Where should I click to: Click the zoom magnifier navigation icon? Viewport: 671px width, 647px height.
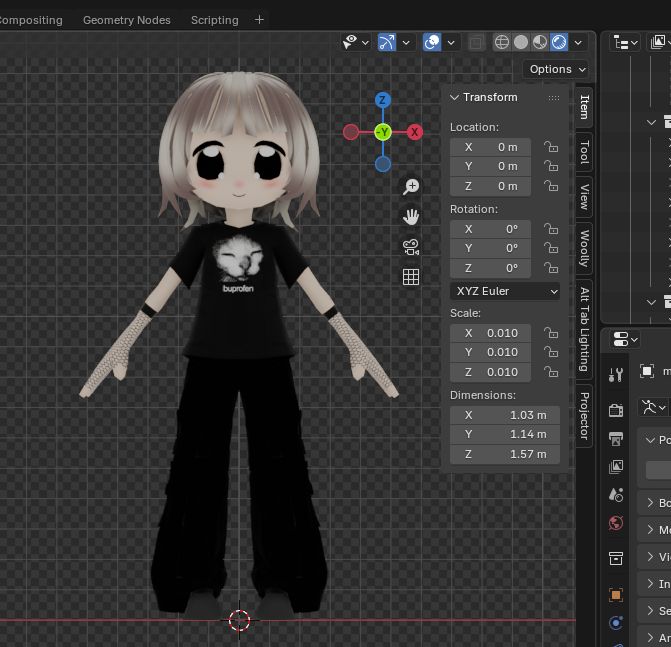coord(411,187)
